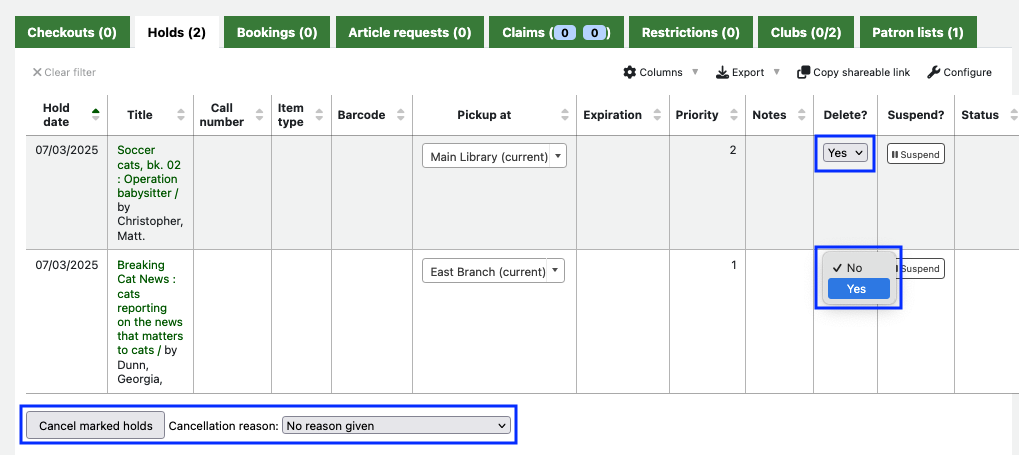The image size is (1019, 455).
Task: Click the Clear filter X icon
Action: (x=37, y=73)
